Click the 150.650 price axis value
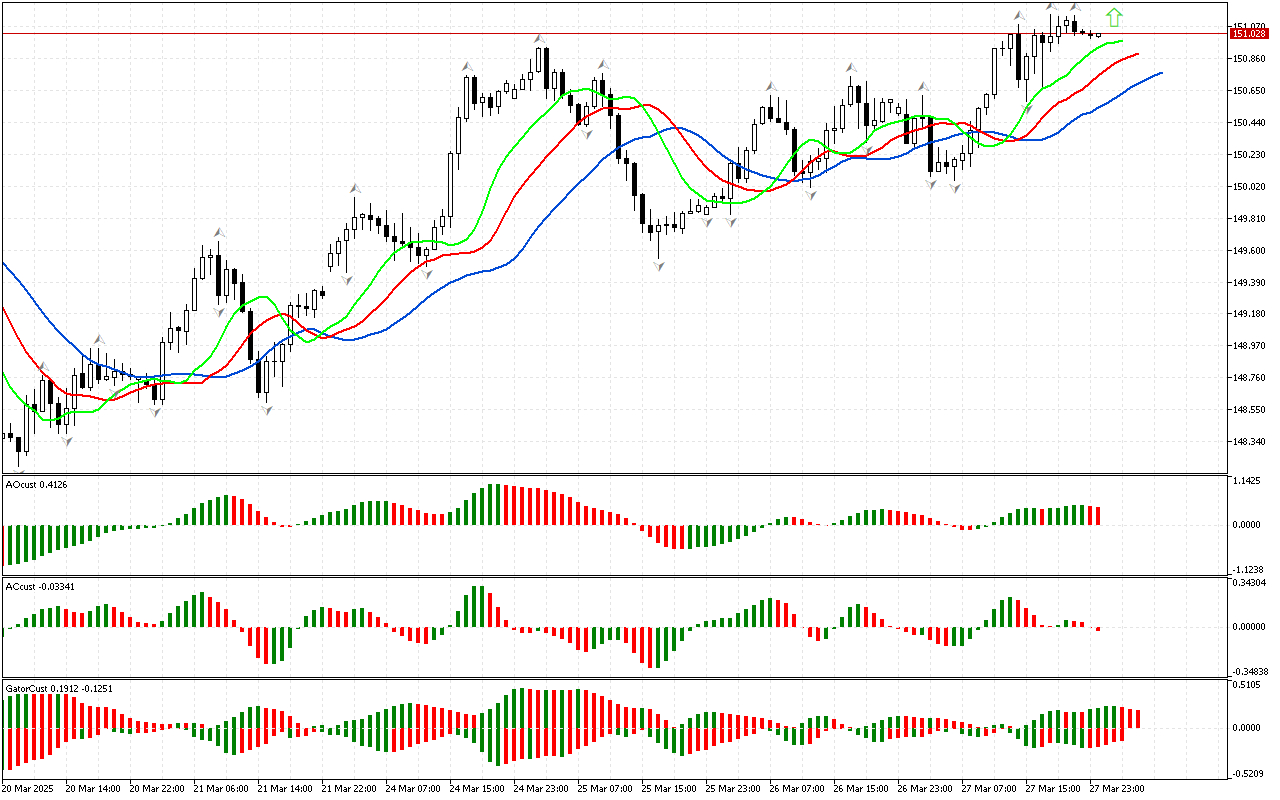This screenshot has height=800, width=1280. click(1250, 91)
